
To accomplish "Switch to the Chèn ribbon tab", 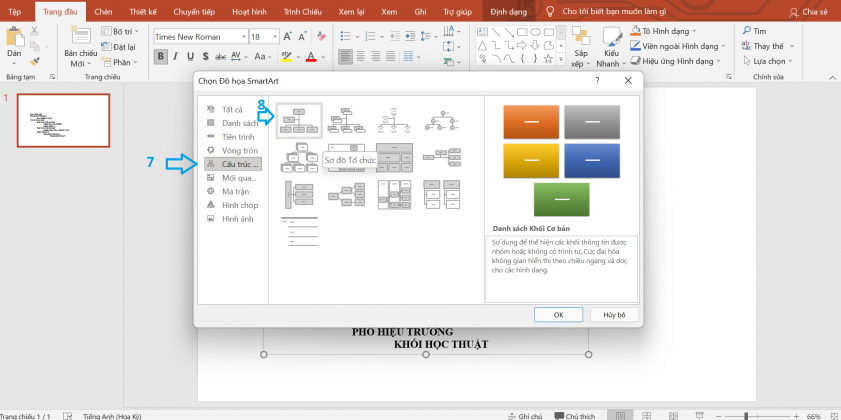I will [x=102, y=11].
